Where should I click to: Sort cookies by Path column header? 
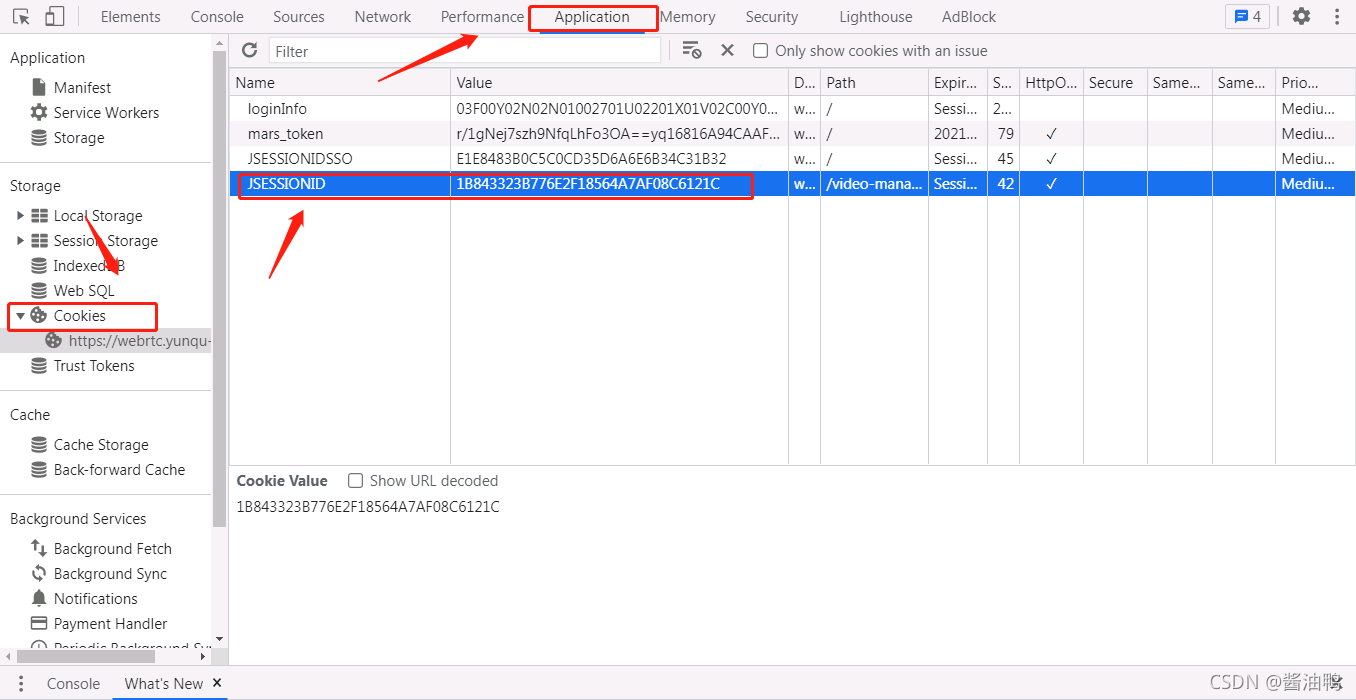click(874, 83)
